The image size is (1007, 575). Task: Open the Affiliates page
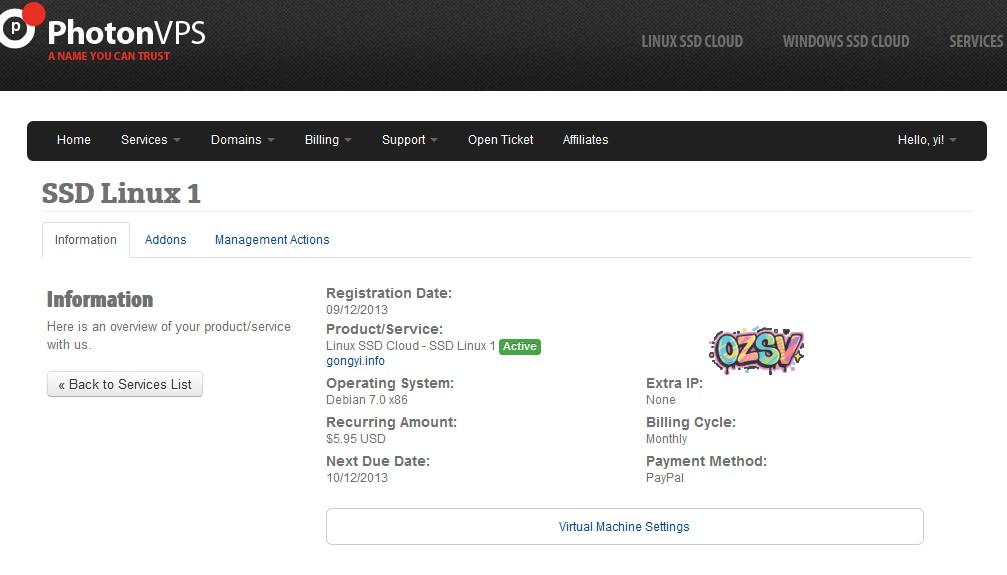point(585,140)
